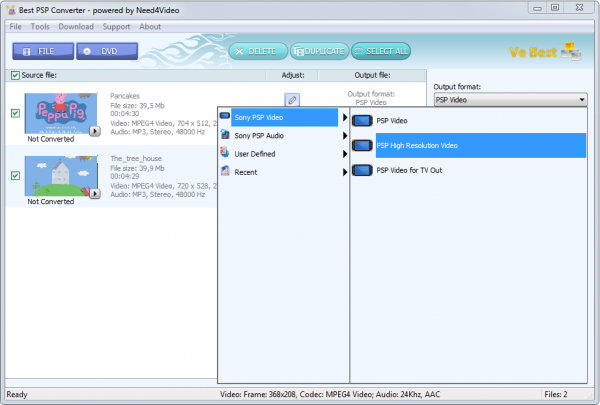The width and height of the screenshot is (600, 405).
Task: Uncheck the The_tree_house video checkbox
Action: tap(15, 176)
